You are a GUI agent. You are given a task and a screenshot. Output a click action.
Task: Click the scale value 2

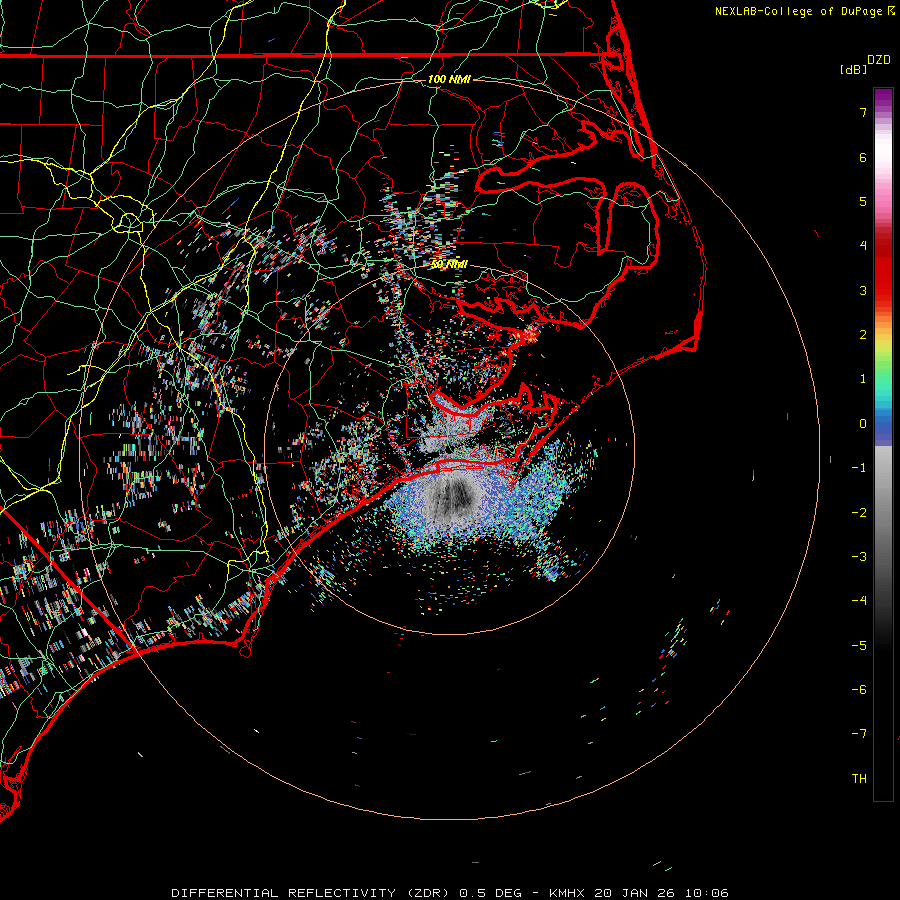tap(863, 335)
